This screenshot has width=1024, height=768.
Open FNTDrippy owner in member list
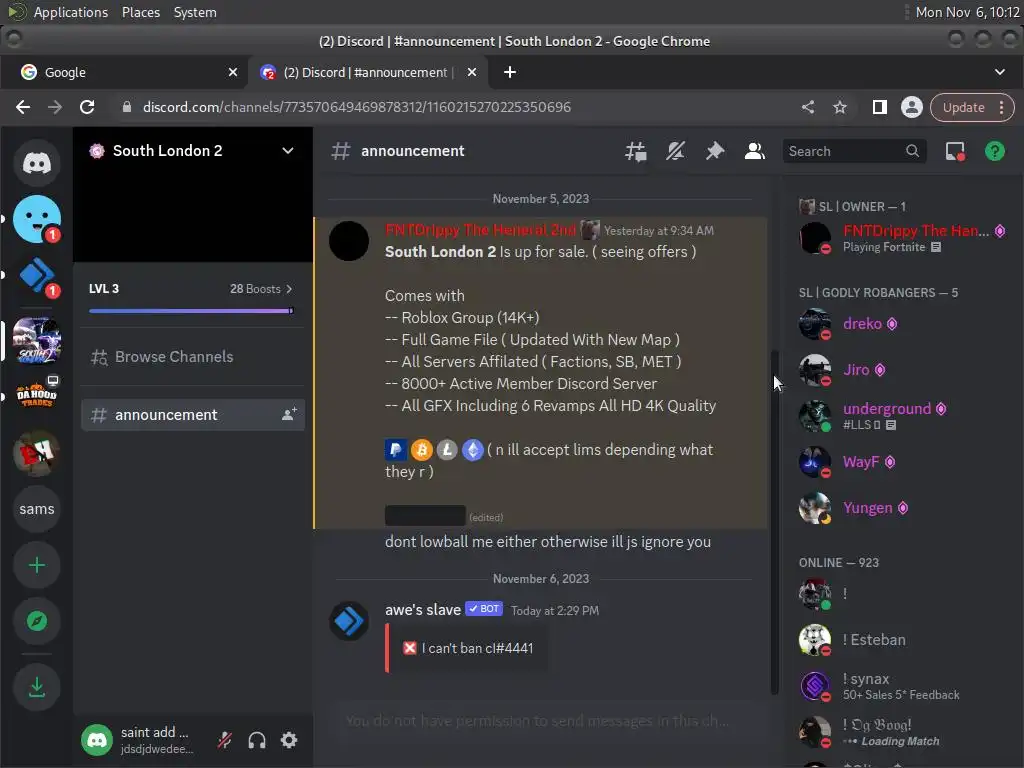click(904, 238)
